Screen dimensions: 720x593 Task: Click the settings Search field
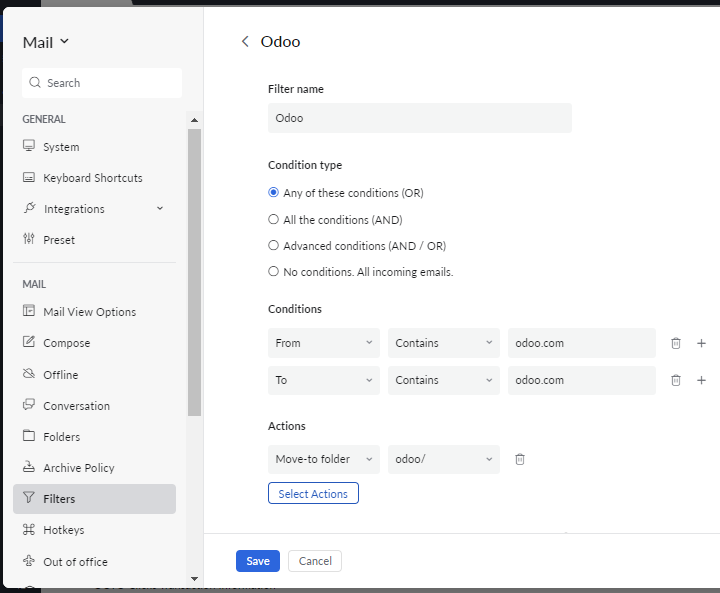pos(102,83)
